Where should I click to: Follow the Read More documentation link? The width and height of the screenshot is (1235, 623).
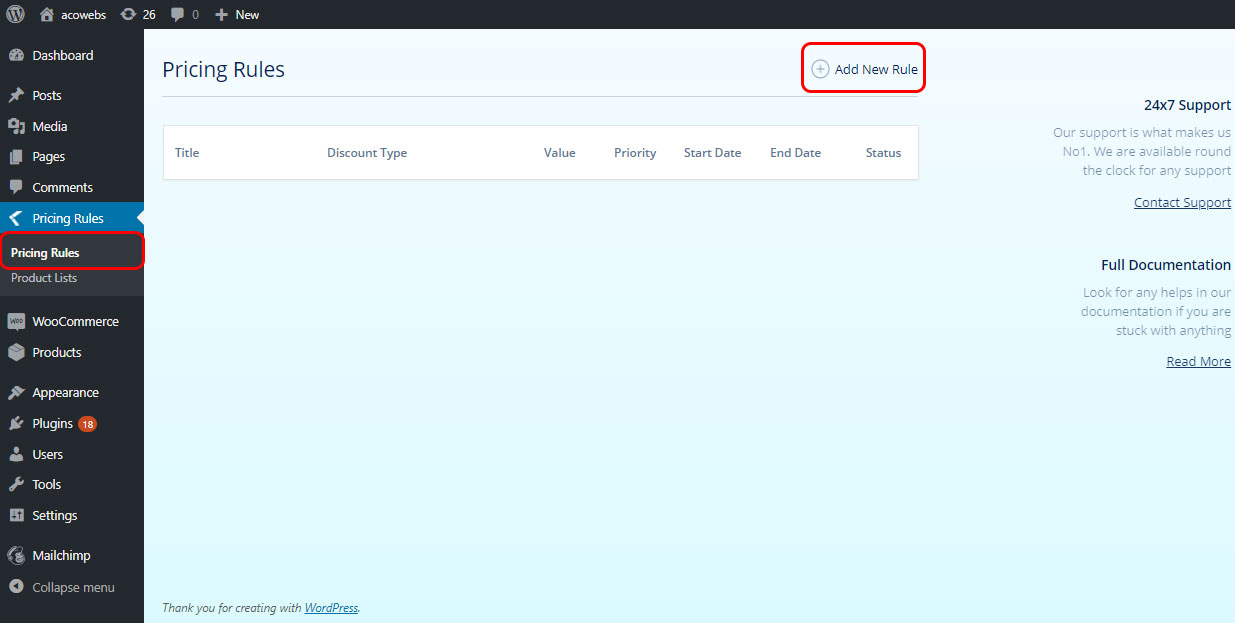point(1198,361)
